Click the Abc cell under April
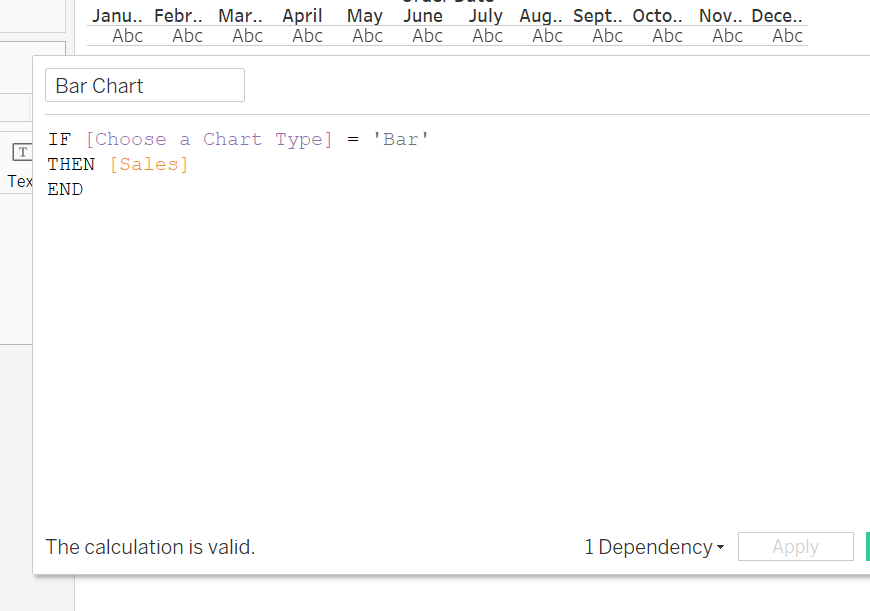 (307, 36)
